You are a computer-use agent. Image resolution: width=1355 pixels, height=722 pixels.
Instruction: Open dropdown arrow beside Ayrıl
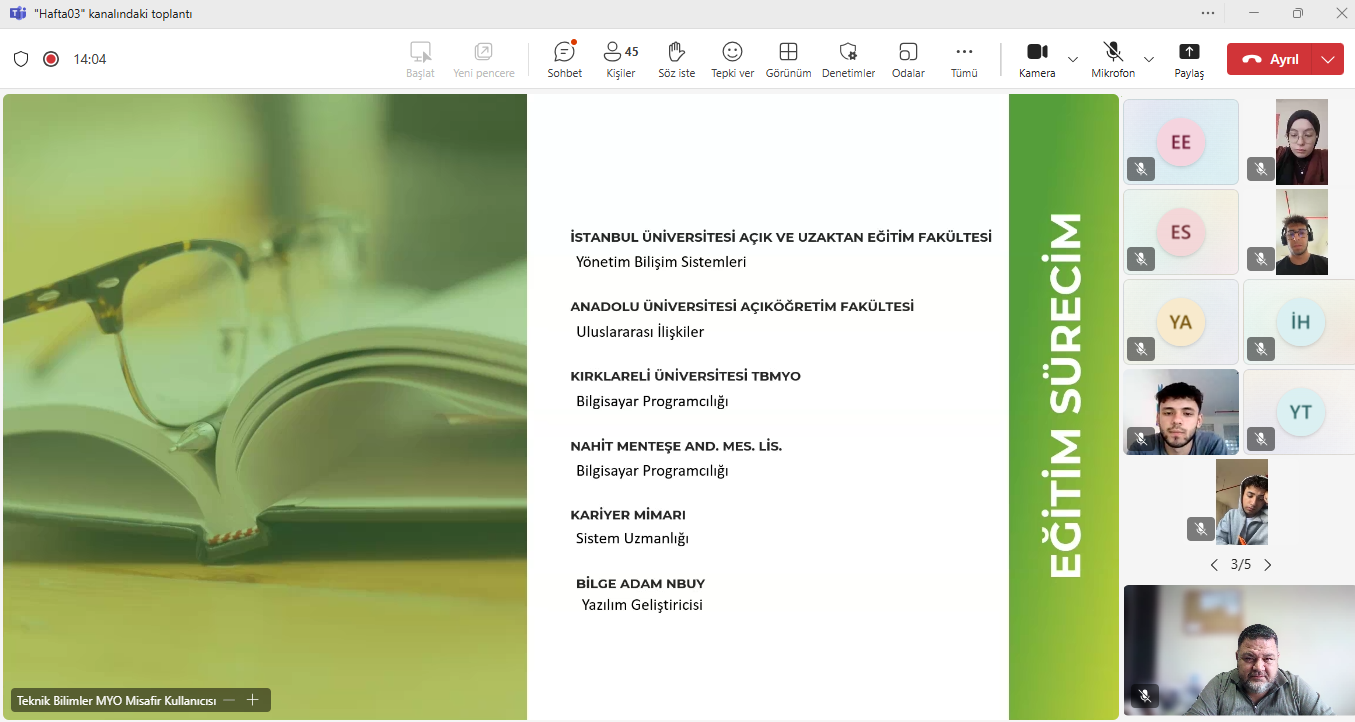[x=1327, y=59]
